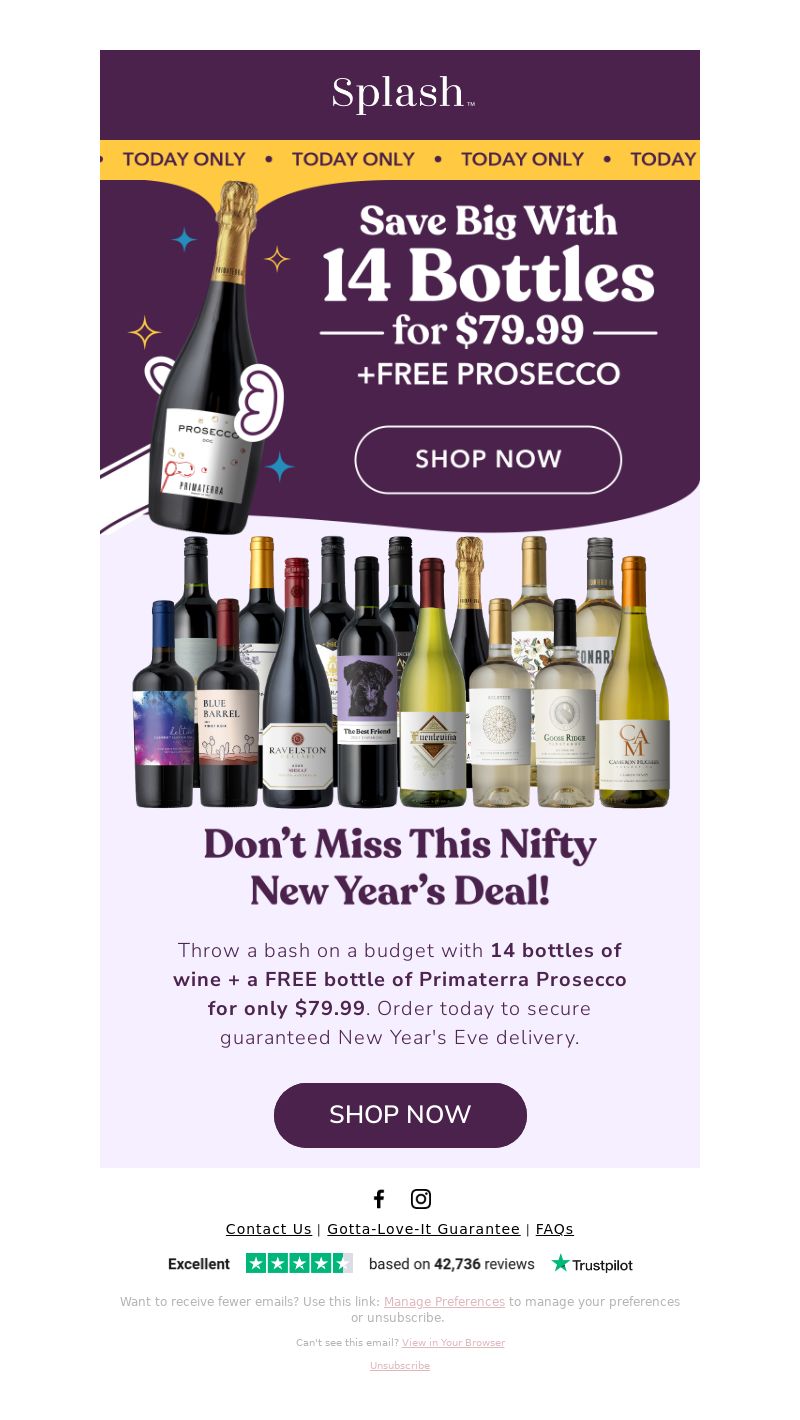Open the Instagram icon link
800x1420 pixels.
coord(421,1199)
